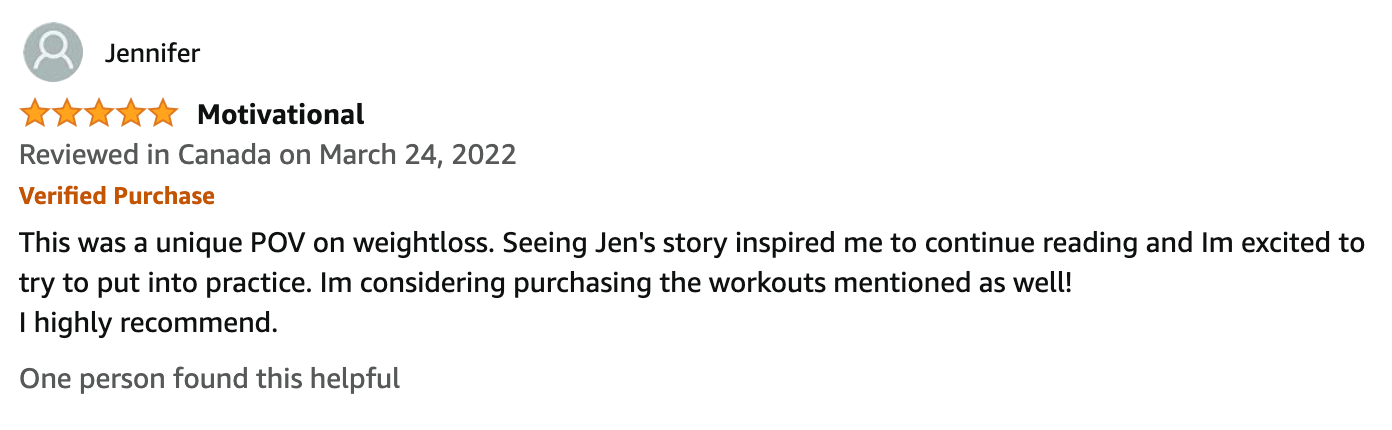Click the first orange rating star
This screenshot has height=430, width=1392.
pyautogui.click(x=35, y=114)
